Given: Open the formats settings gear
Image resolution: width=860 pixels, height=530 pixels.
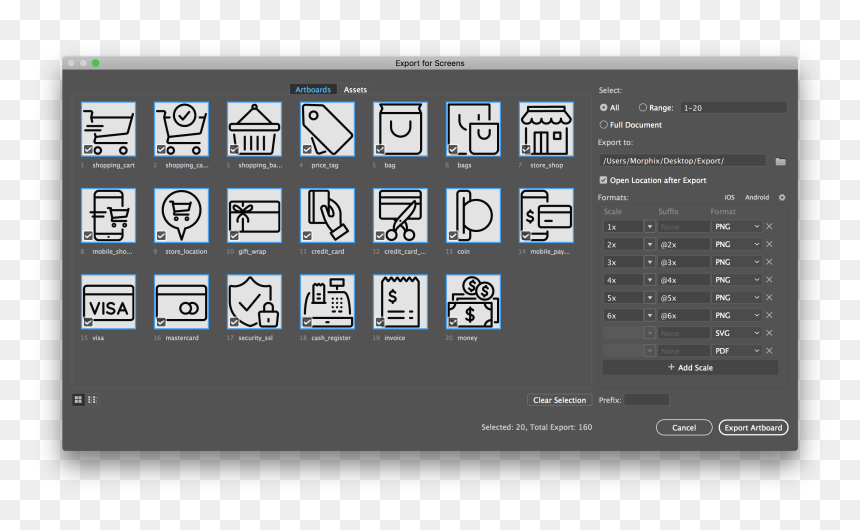Looking at the screenshot, I should click(782, 198).
